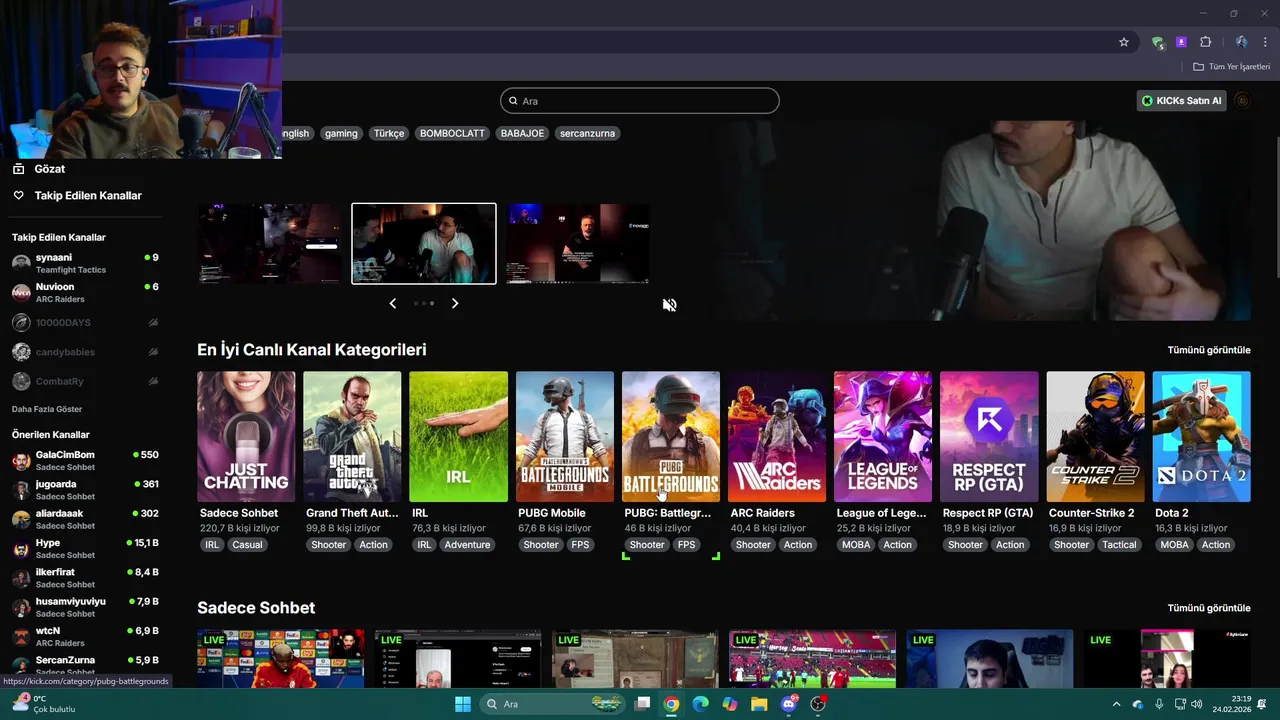The height and width of the screenshot is (720, 1280).
Task: Go to the next featured stream arrow
Action: click(455, 303)
